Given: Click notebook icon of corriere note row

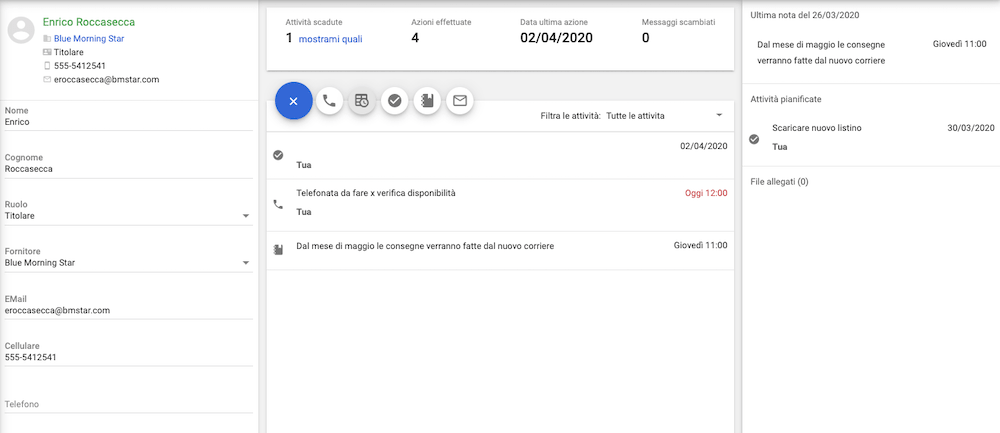Looking at the screenshot, I should [x=277, y=249].
